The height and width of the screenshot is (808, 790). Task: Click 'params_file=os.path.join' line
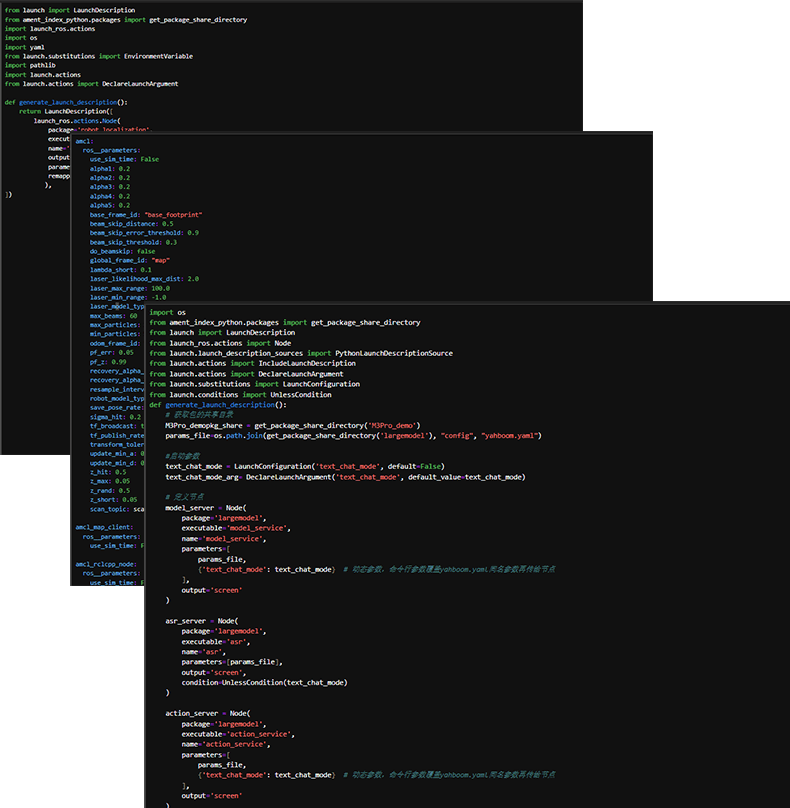[x=354, y=436]
